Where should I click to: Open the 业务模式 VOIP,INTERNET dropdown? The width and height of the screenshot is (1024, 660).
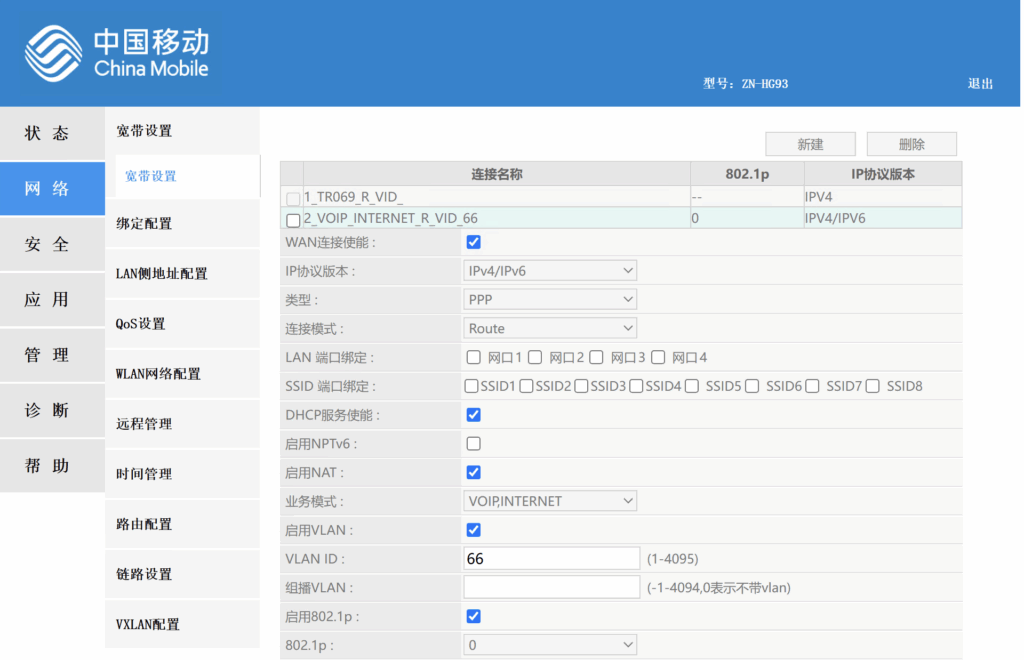pos(550,501)
